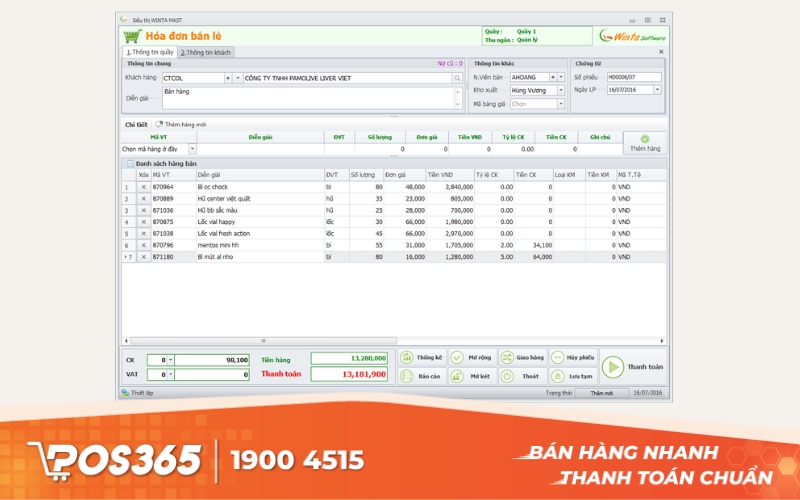Click the Số lượng green column header

pyautogui.click(x=380, y=137)
